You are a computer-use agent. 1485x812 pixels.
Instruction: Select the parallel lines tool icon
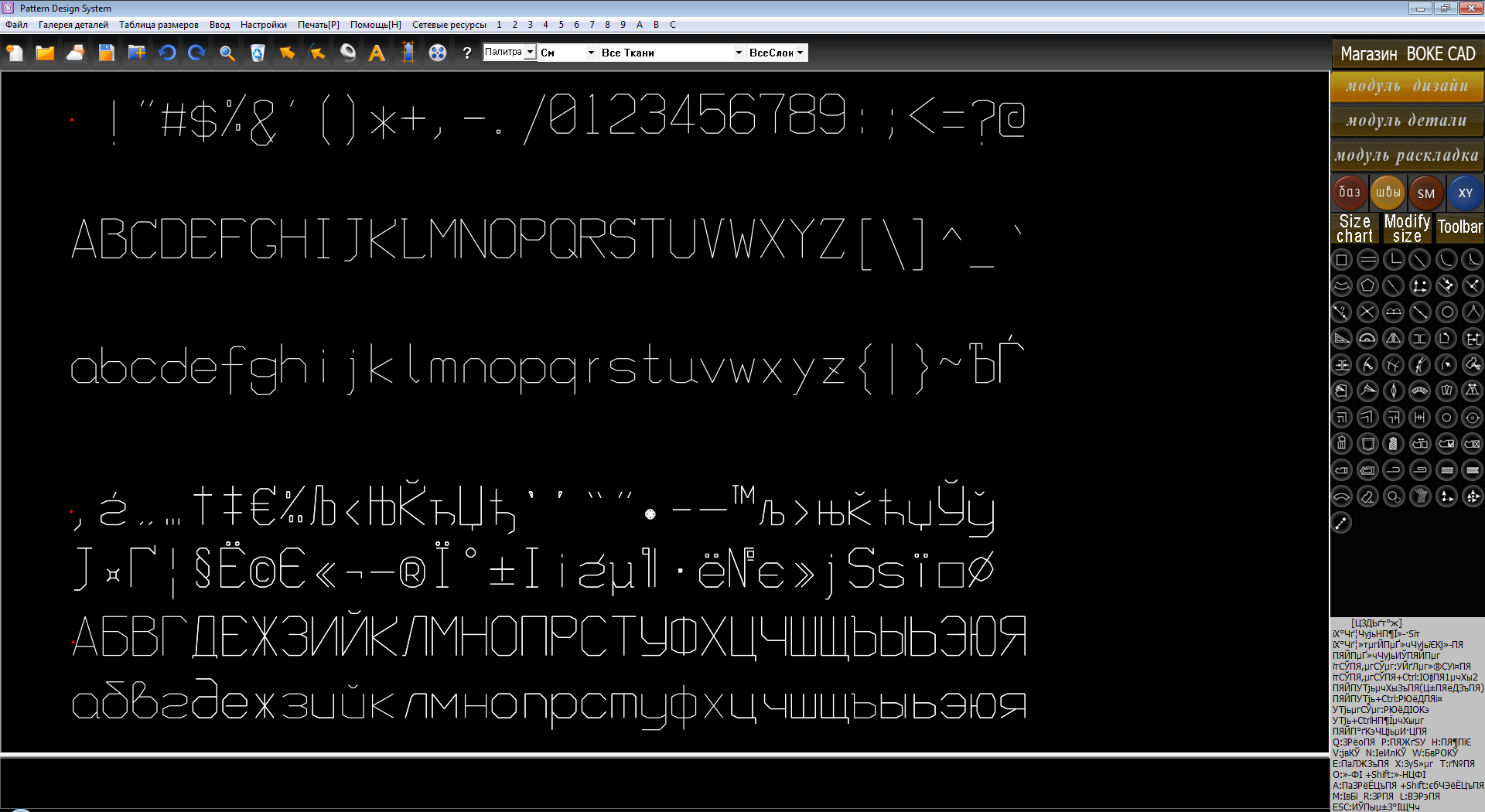(x=1368, y=260)
